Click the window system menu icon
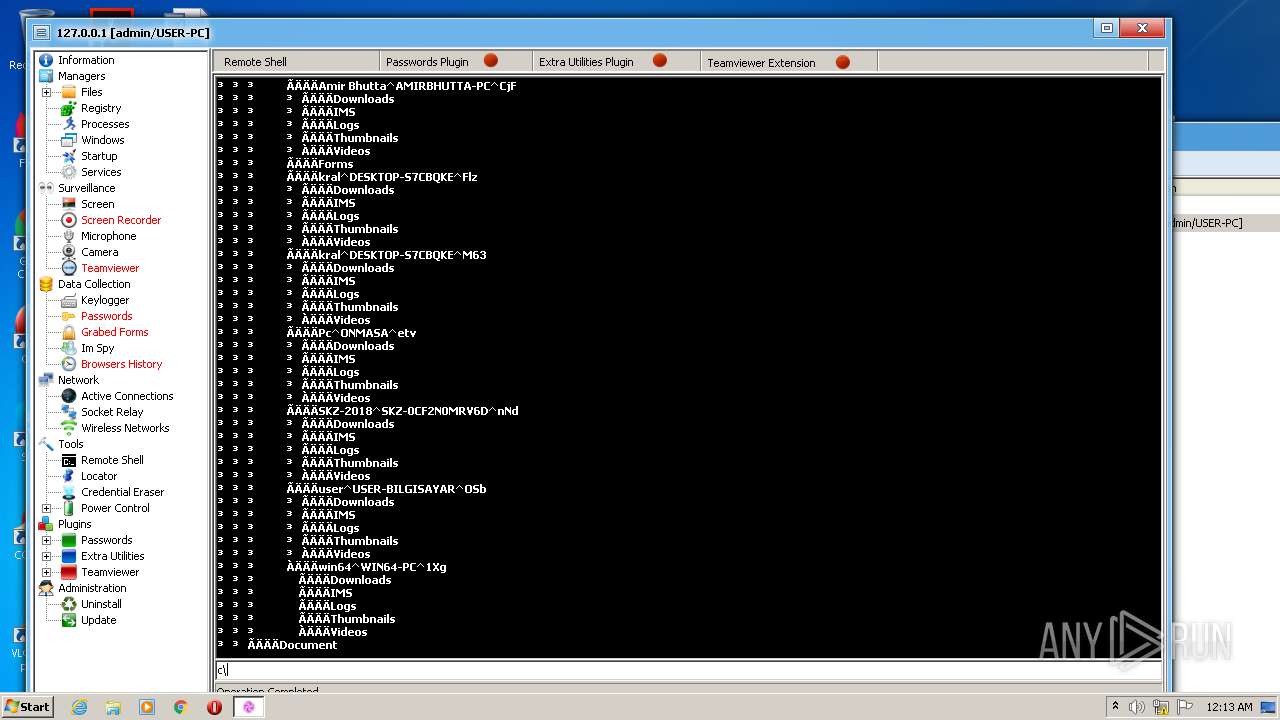The height and width of the screenshot is (720, 1280). point(40,32)
